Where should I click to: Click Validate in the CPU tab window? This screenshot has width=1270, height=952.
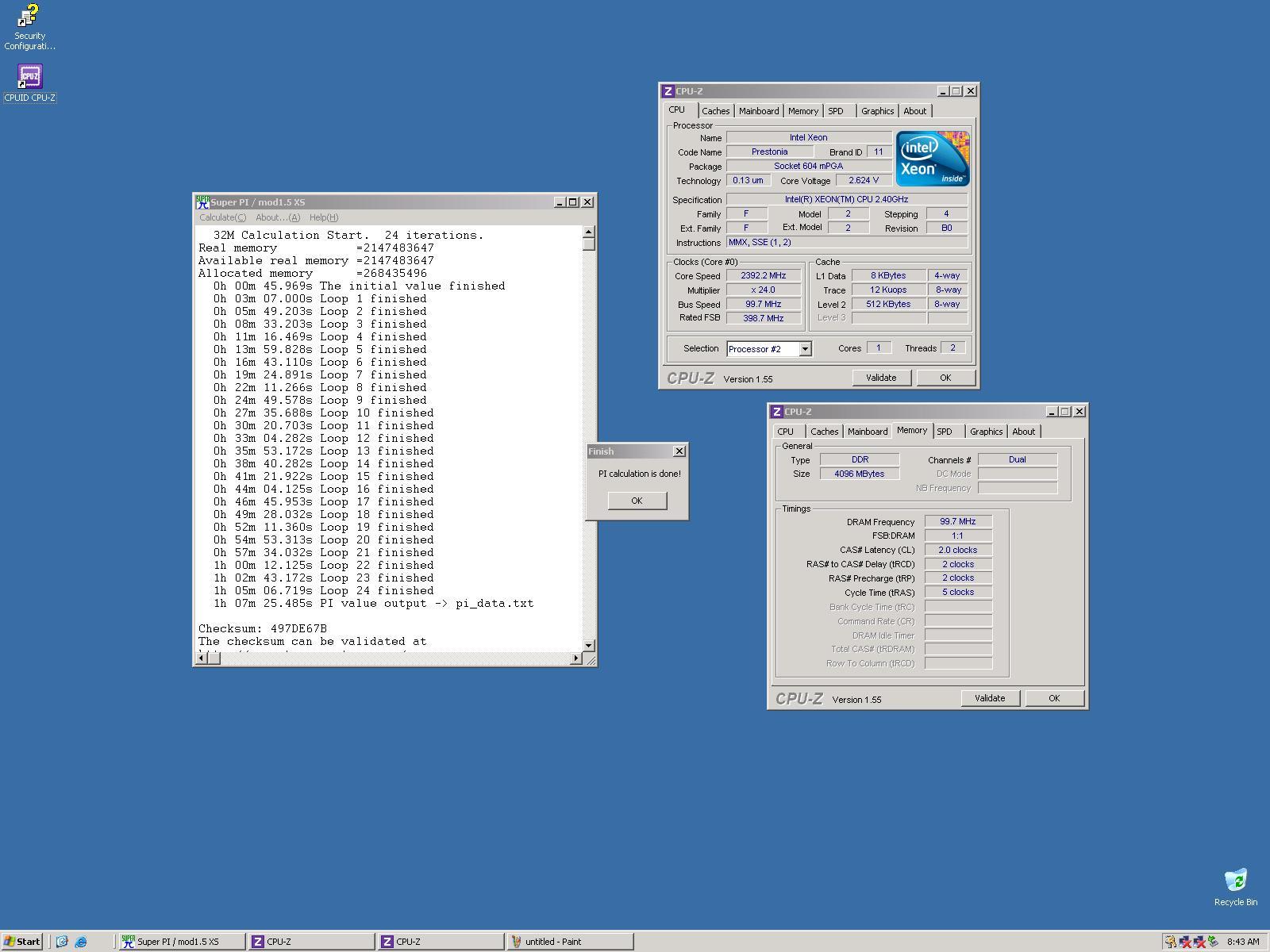tap(881, 378)
